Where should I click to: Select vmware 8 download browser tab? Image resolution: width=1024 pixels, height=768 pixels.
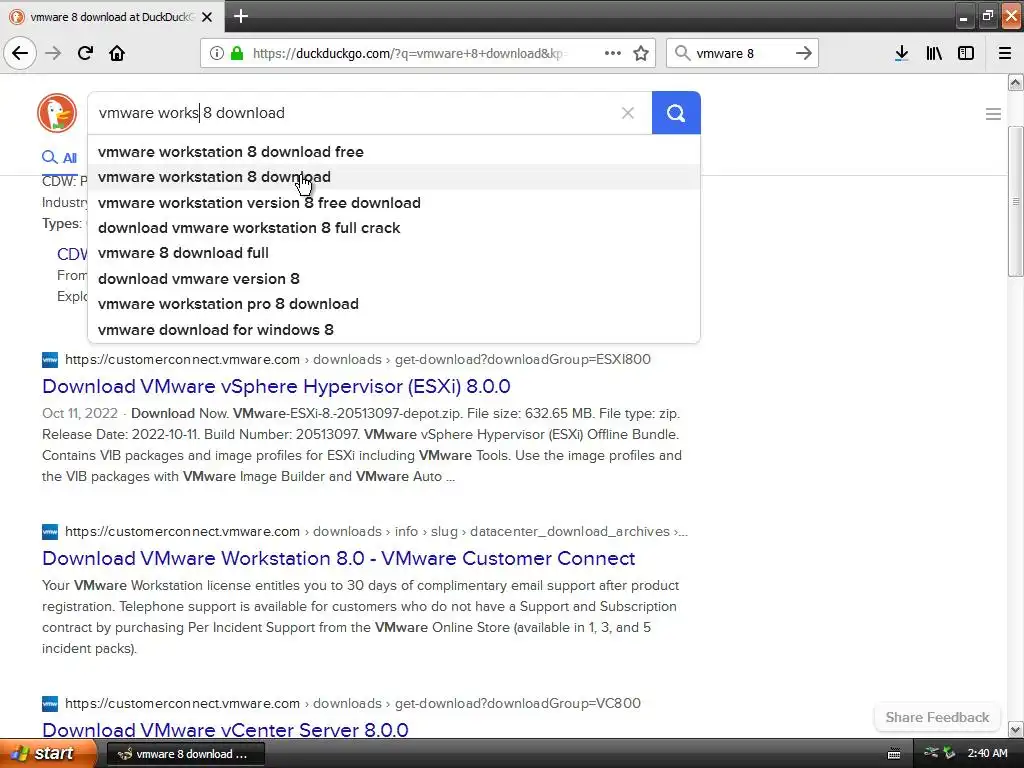point(112,17)
